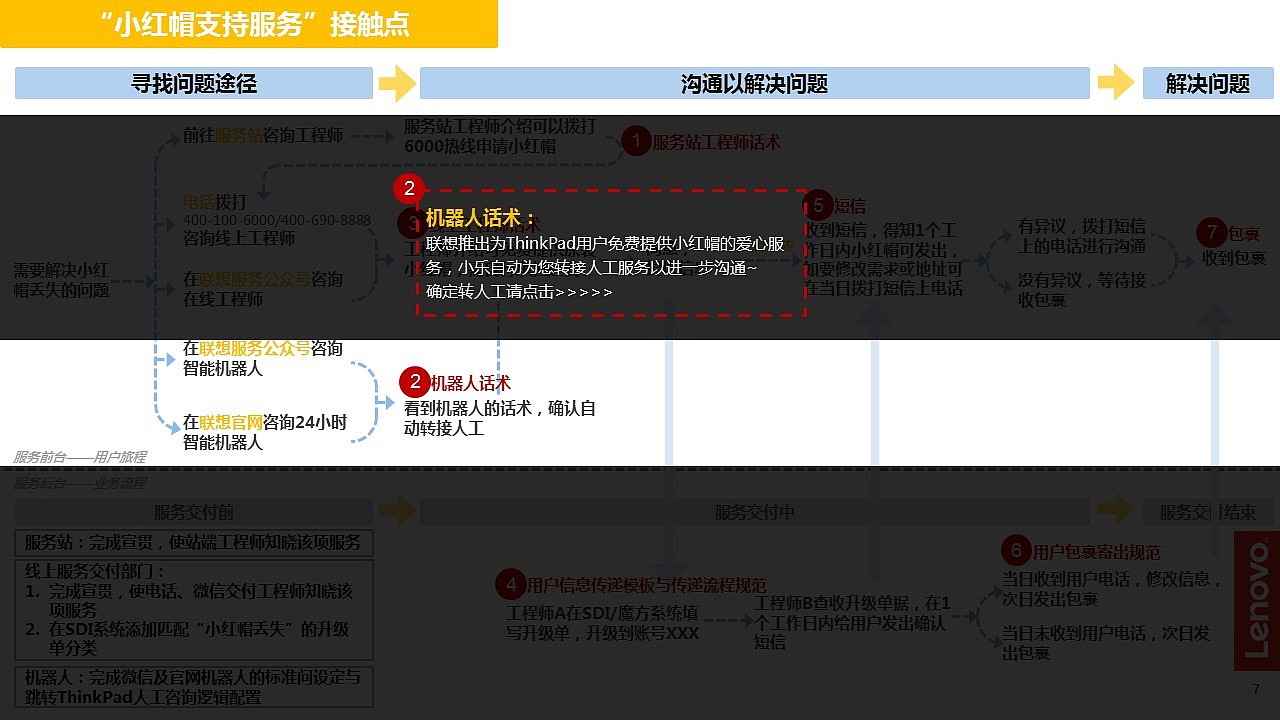Click the slide page number 7
Image resolution: width=1280 pixels, height=720 pixels.
pyautogui.click(x=1256, y=690)
